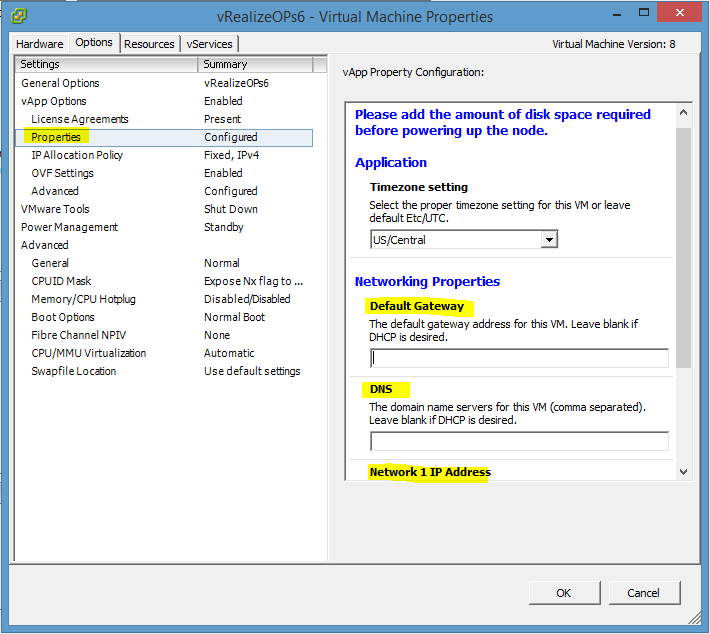Select Fibre Channel NPIV setting
This screenshot has width=710, height=634.
click(x=164, y=335)
